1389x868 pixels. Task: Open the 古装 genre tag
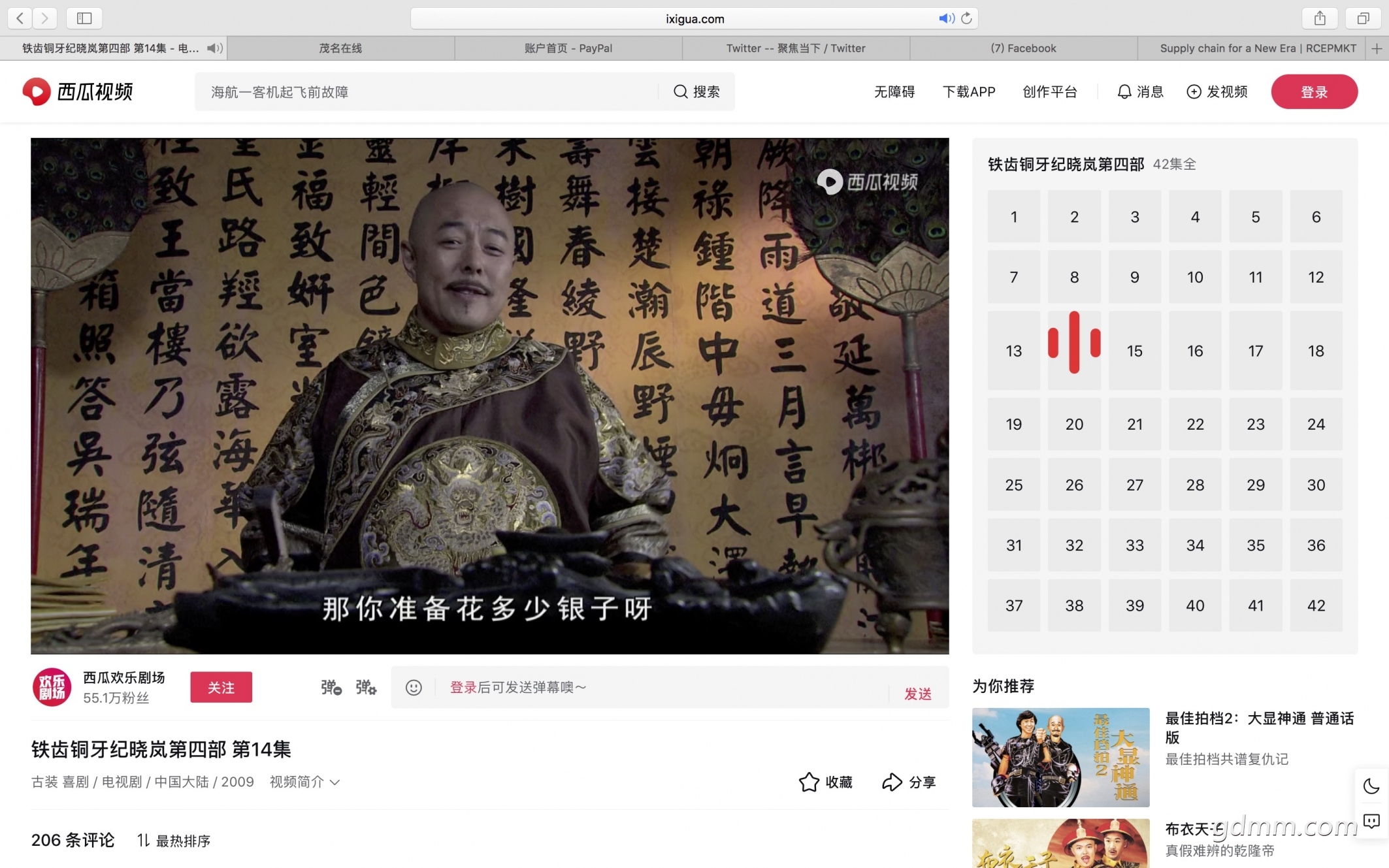(45, 782)
